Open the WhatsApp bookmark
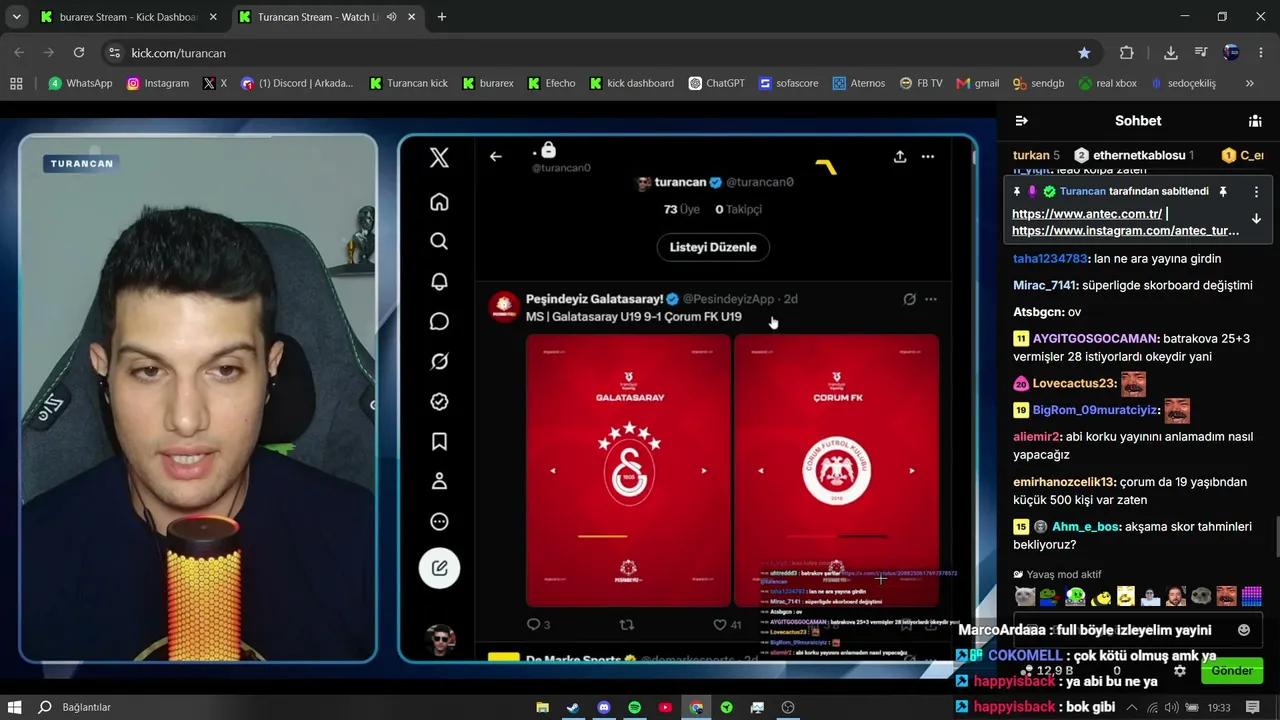 [81, 83]
